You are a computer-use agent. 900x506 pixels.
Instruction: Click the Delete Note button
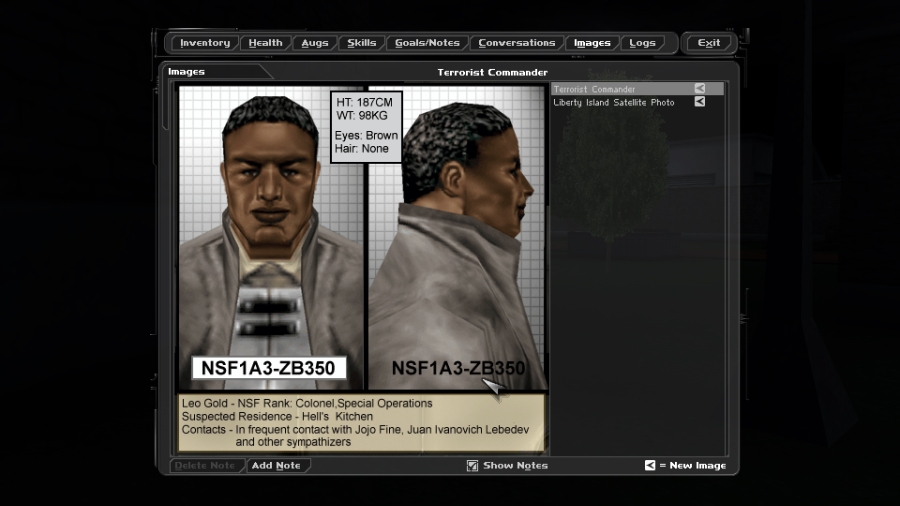[x=205, y=465]
